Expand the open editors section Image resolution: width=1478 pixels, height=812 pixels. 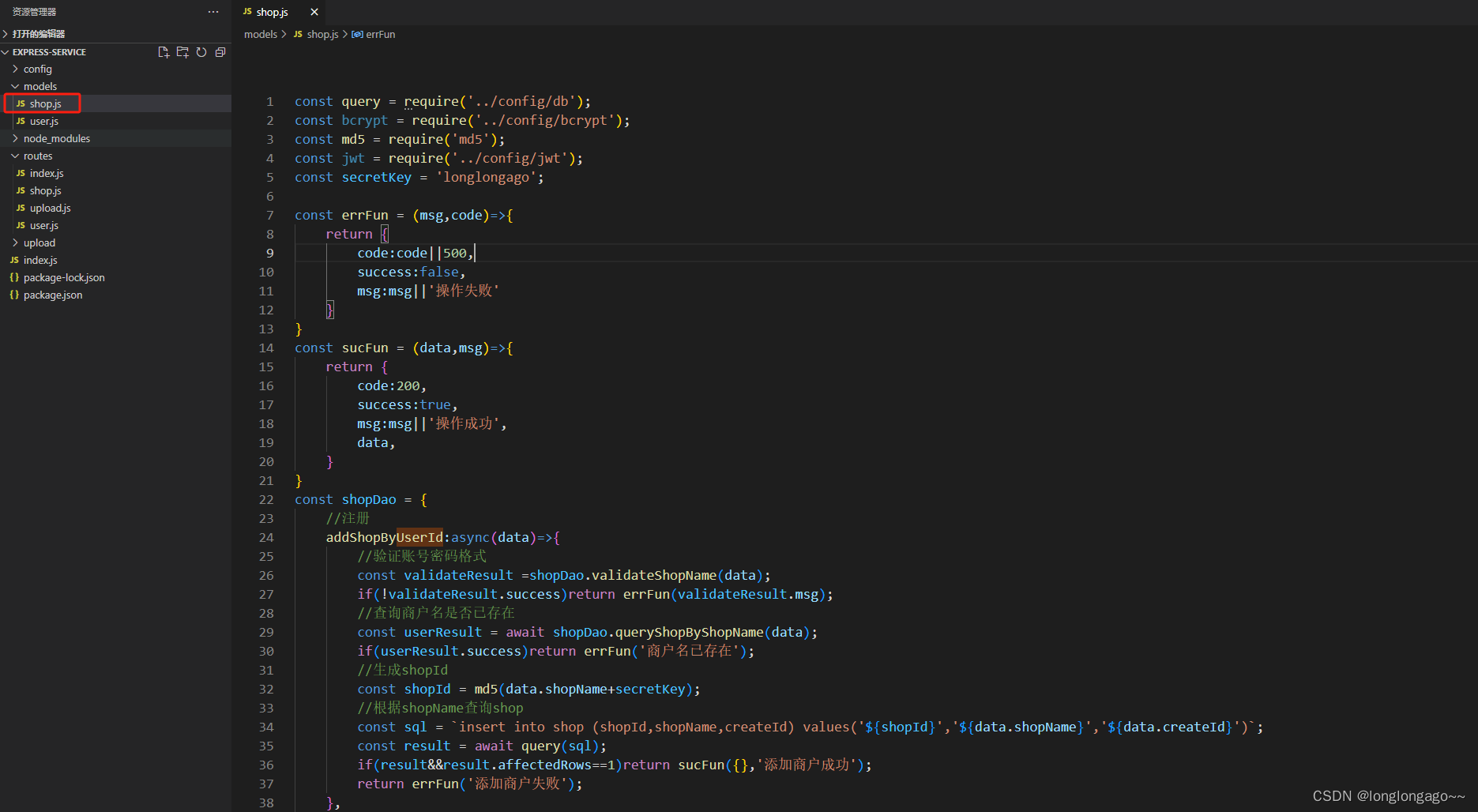pos(38,34)
